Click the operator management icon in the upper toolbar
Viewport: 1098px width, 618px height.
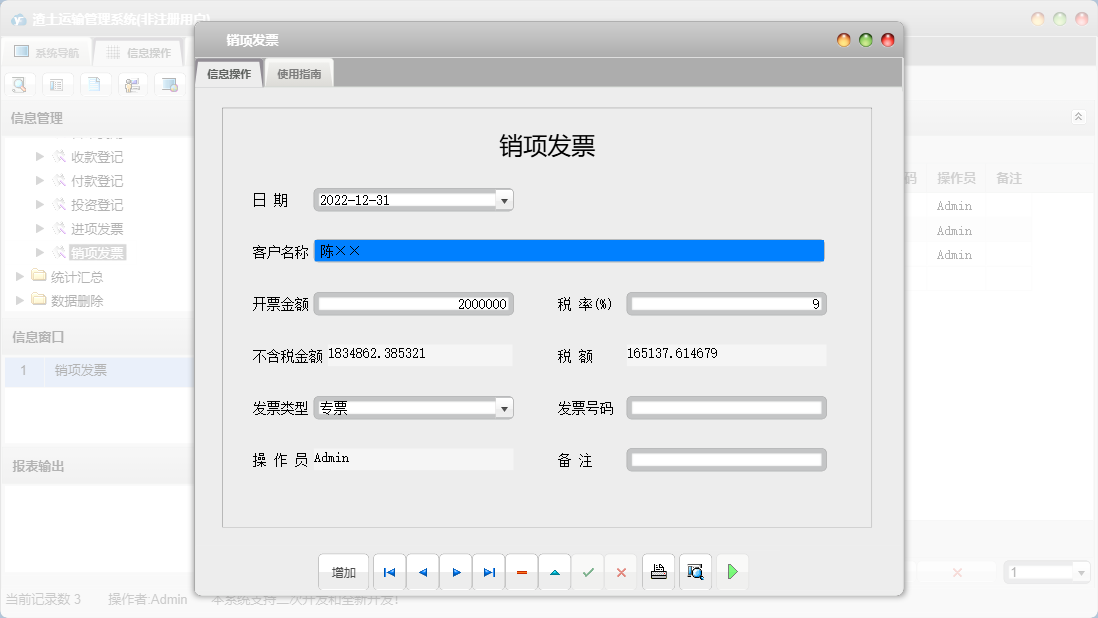tap(132, 84)
